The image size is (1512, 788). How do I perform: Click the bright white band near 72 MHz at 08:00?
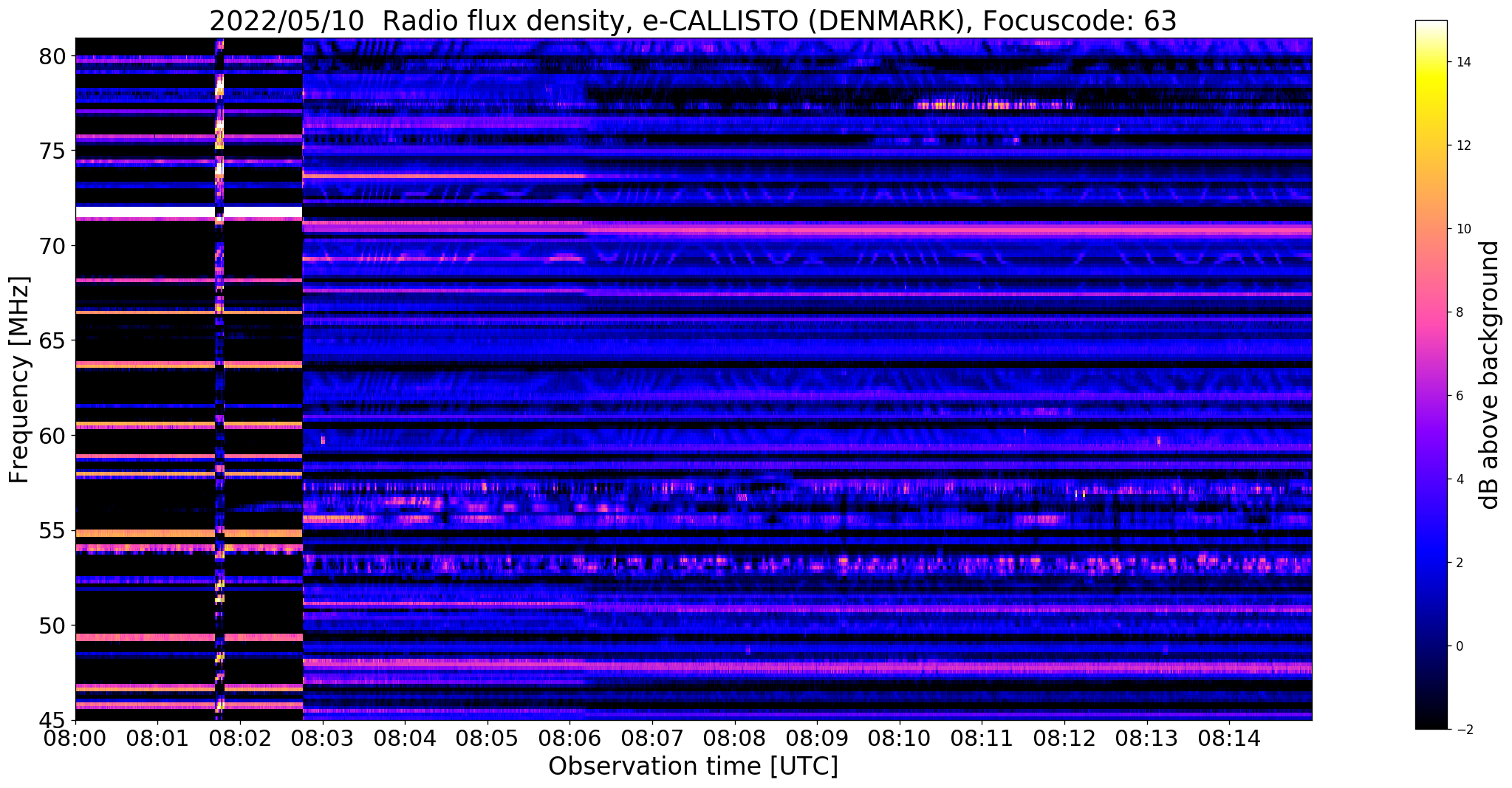(x=145, y=212)
